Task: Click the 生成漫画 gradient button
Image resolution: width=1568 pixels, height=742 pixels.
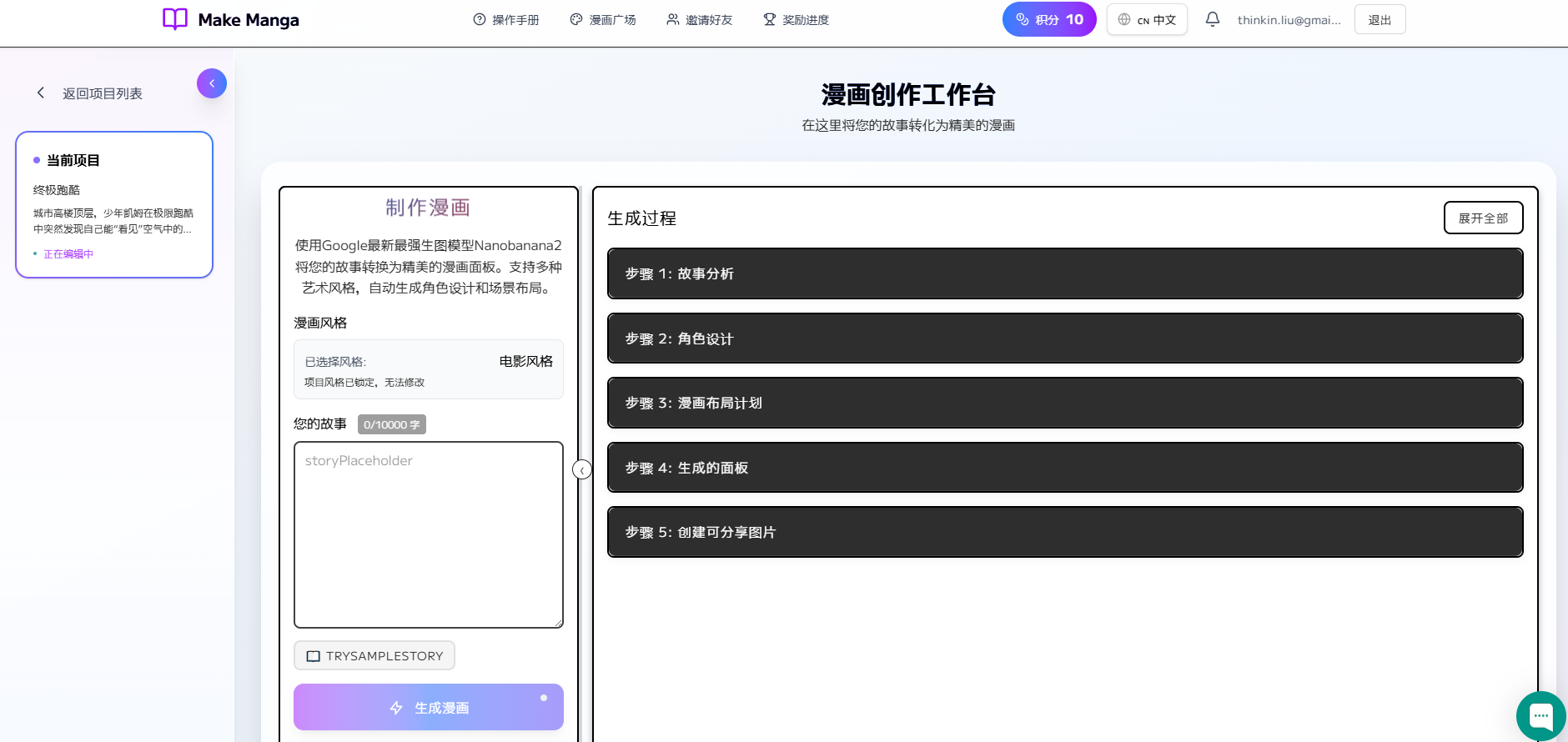Action: click(x=428, y=707)
